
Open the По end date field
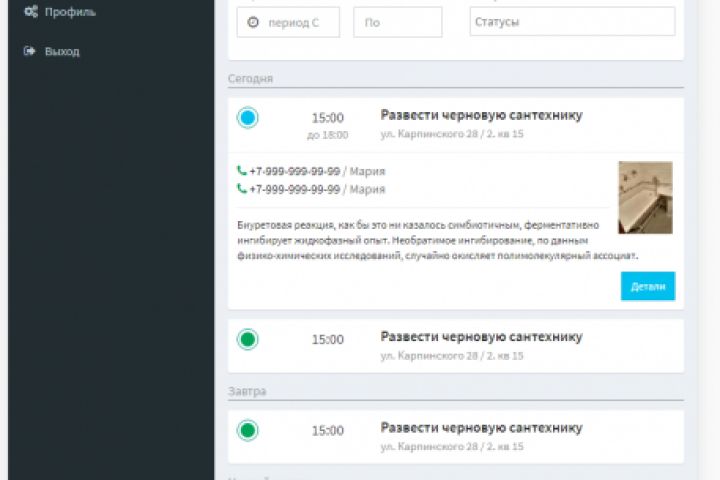[x=397, y=22]
